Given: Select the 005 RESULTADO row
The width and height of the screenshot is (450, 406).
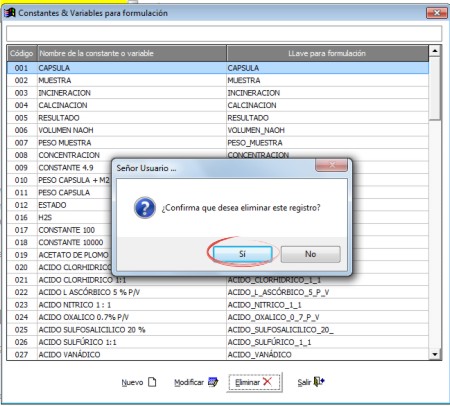Looking at the screenshot, I should [218, 118].
